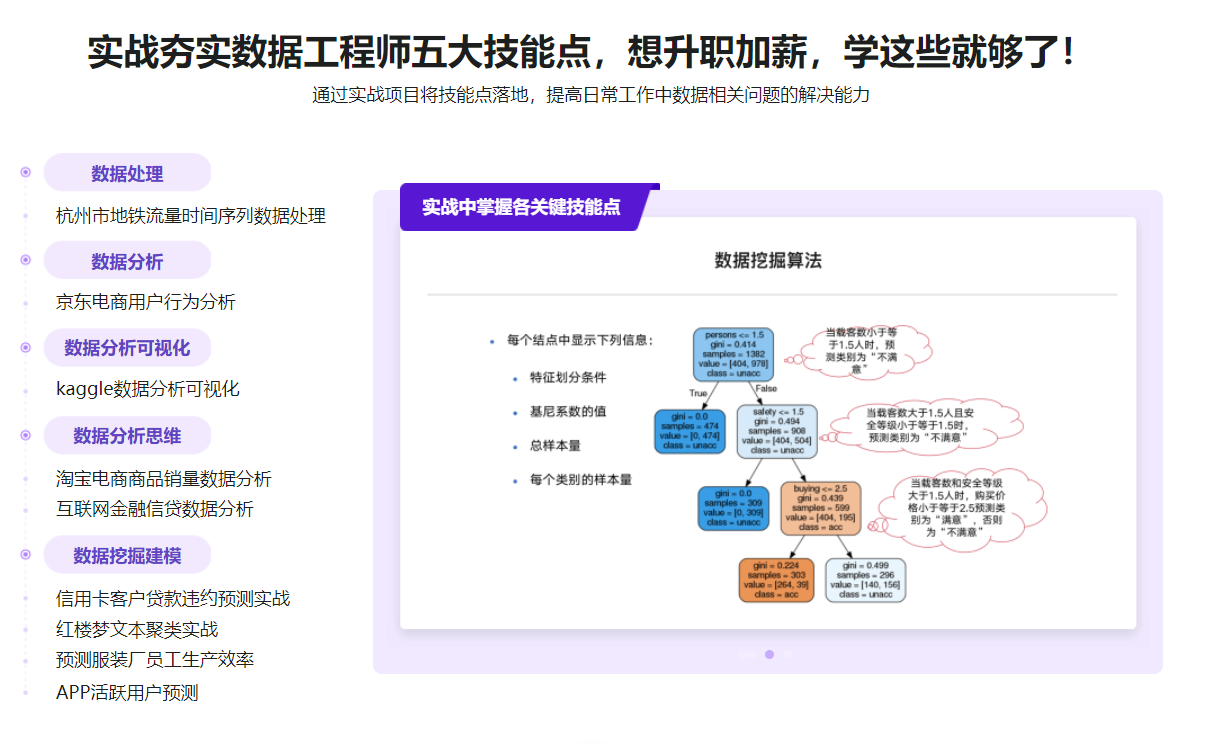Click the circle marker beside 数据分析思维
The width and height of the screenshot is (1229, 745).
click(x=25, y=435)
